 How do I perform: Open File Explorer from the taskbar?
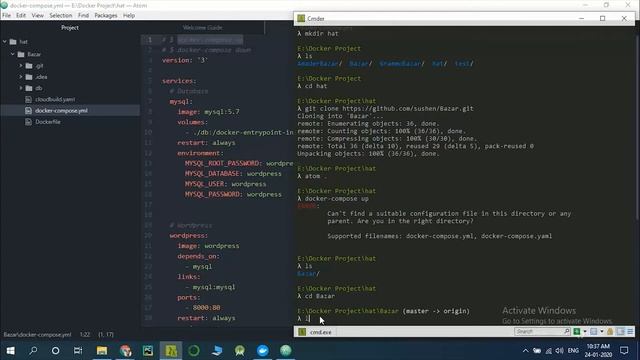coord(102,350)
